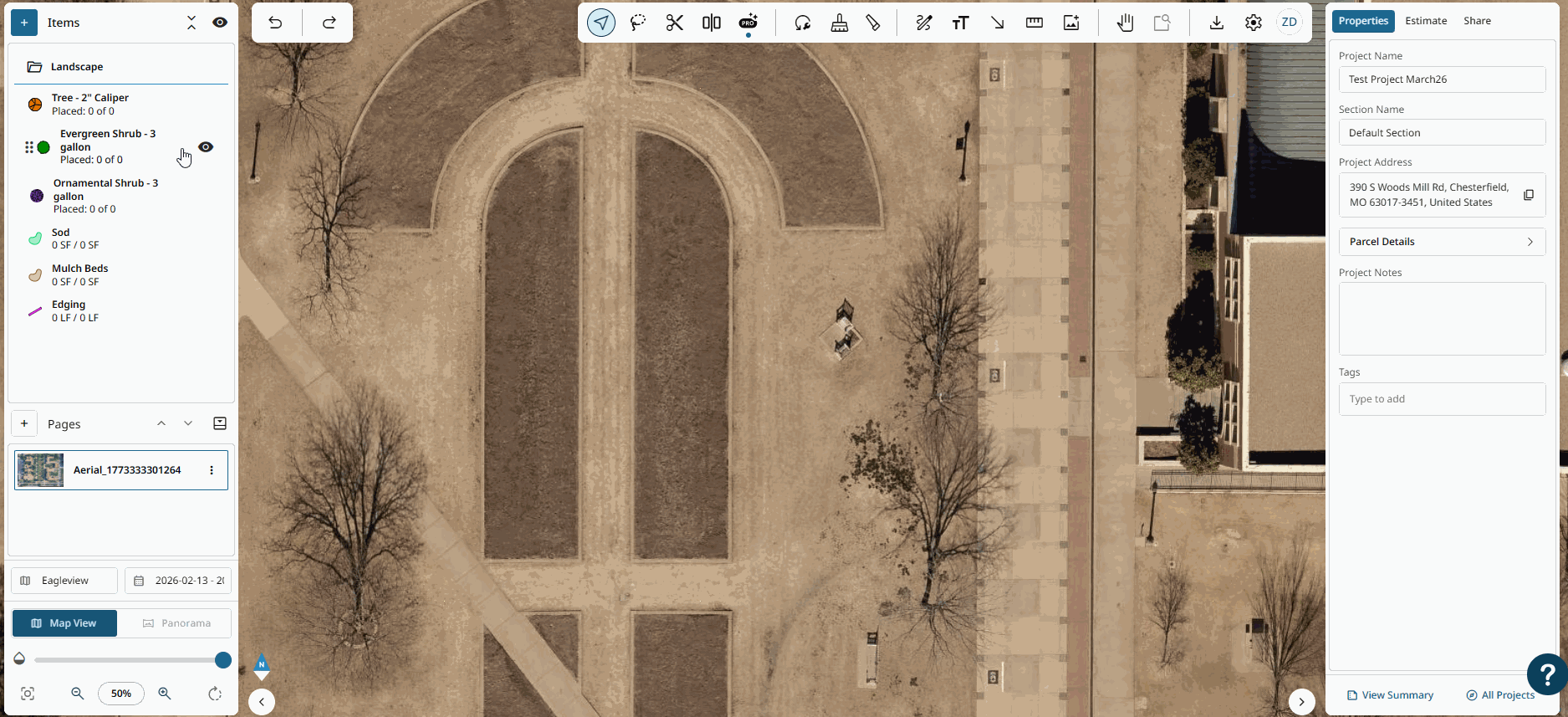The height and width of the screenshot is (717, 1568).
Task: Click the Evergreen Shrub green color swatch
Action: pyautogui.click(x=43, y=147)
